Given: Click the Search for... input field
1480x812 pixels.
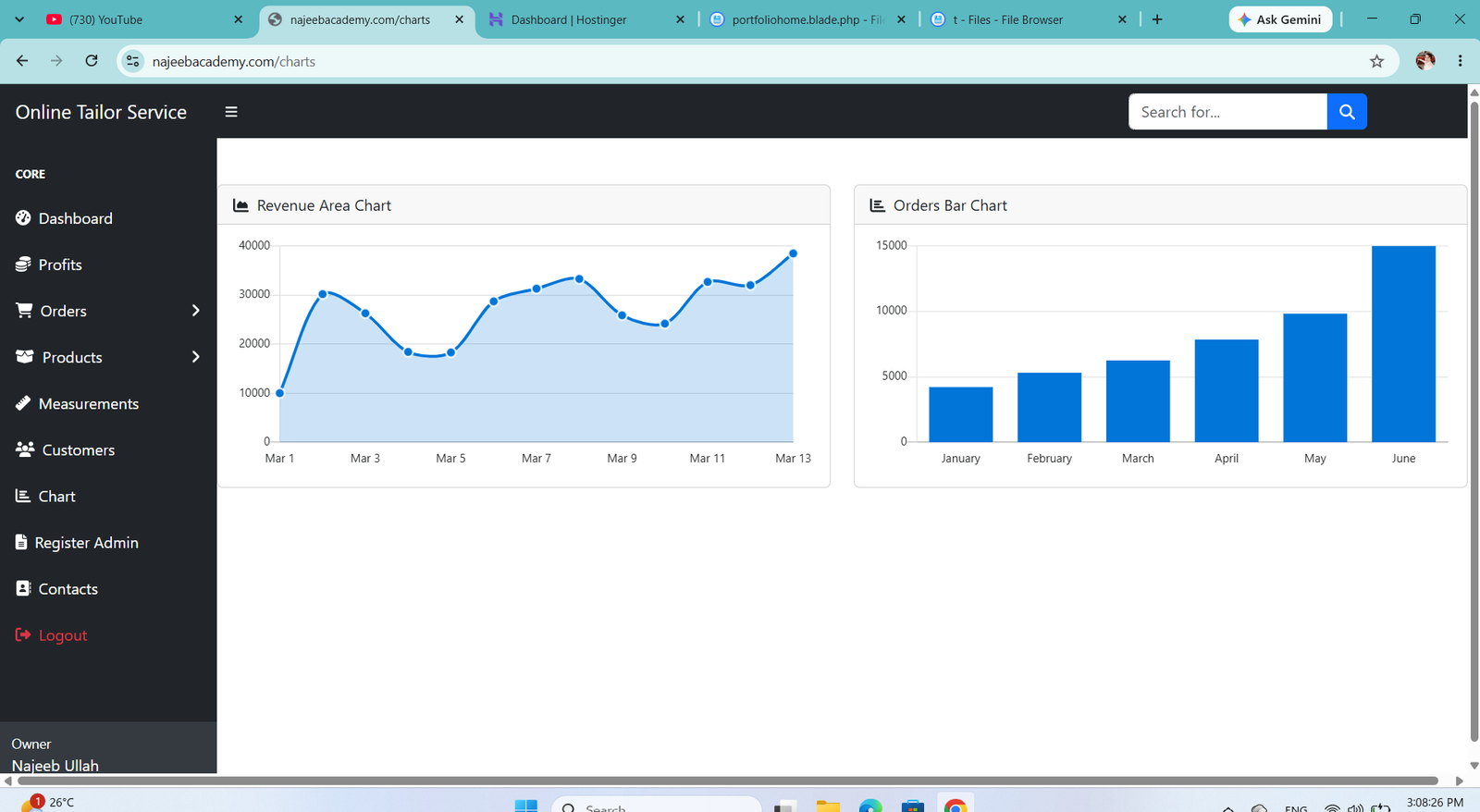Looking at the screenshot, I should tap(1227, 112).
